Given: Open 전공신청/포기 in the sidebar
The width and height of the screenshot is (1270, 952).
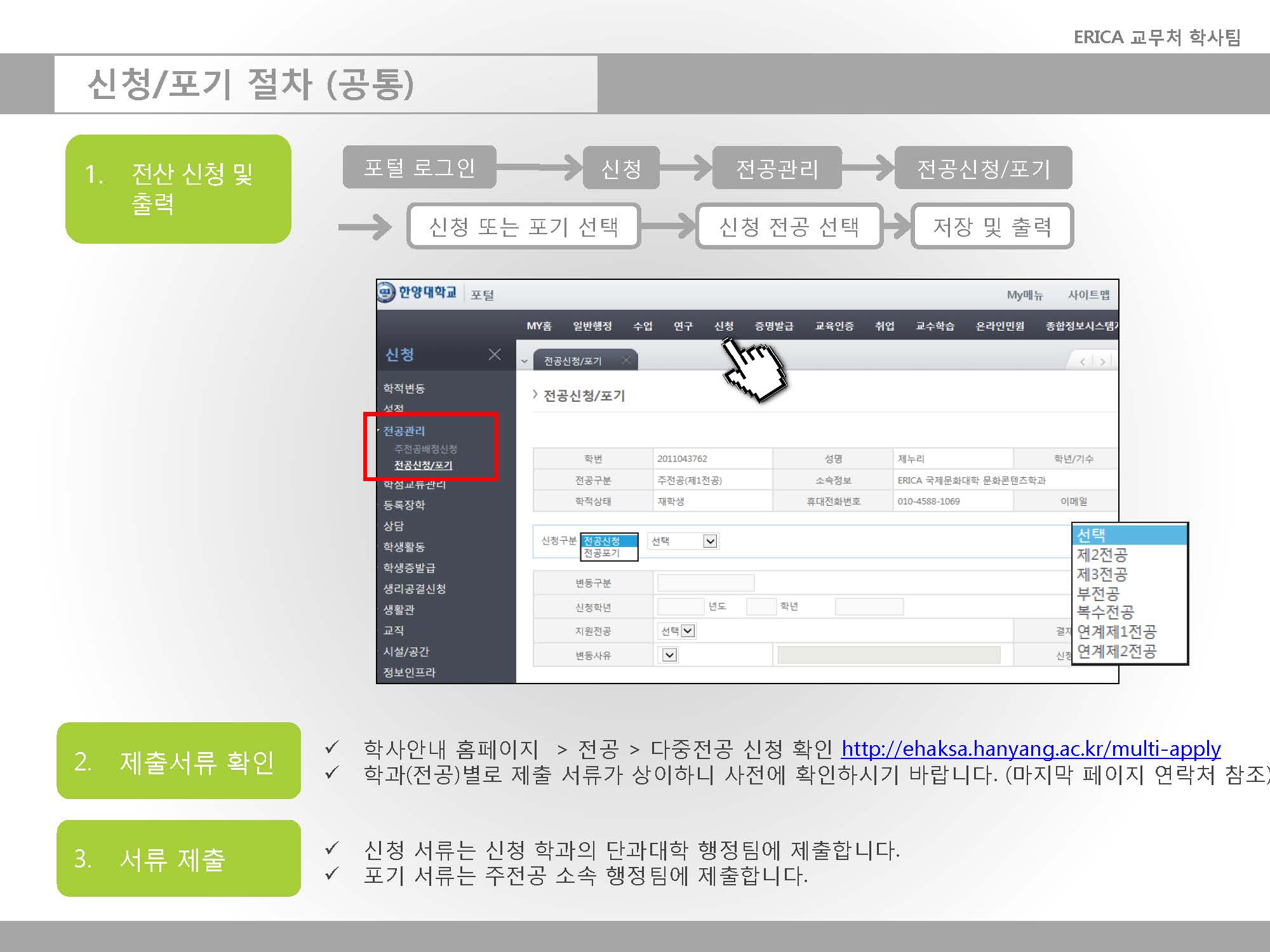Looking at the screenshot, I should [x=423, y=465].
